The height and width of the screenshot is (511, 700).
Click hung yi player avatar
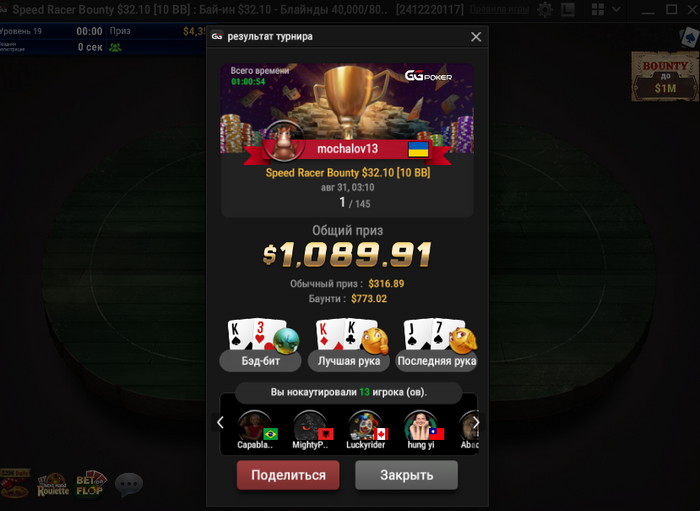pyautogui.click(x=421, y=426)
